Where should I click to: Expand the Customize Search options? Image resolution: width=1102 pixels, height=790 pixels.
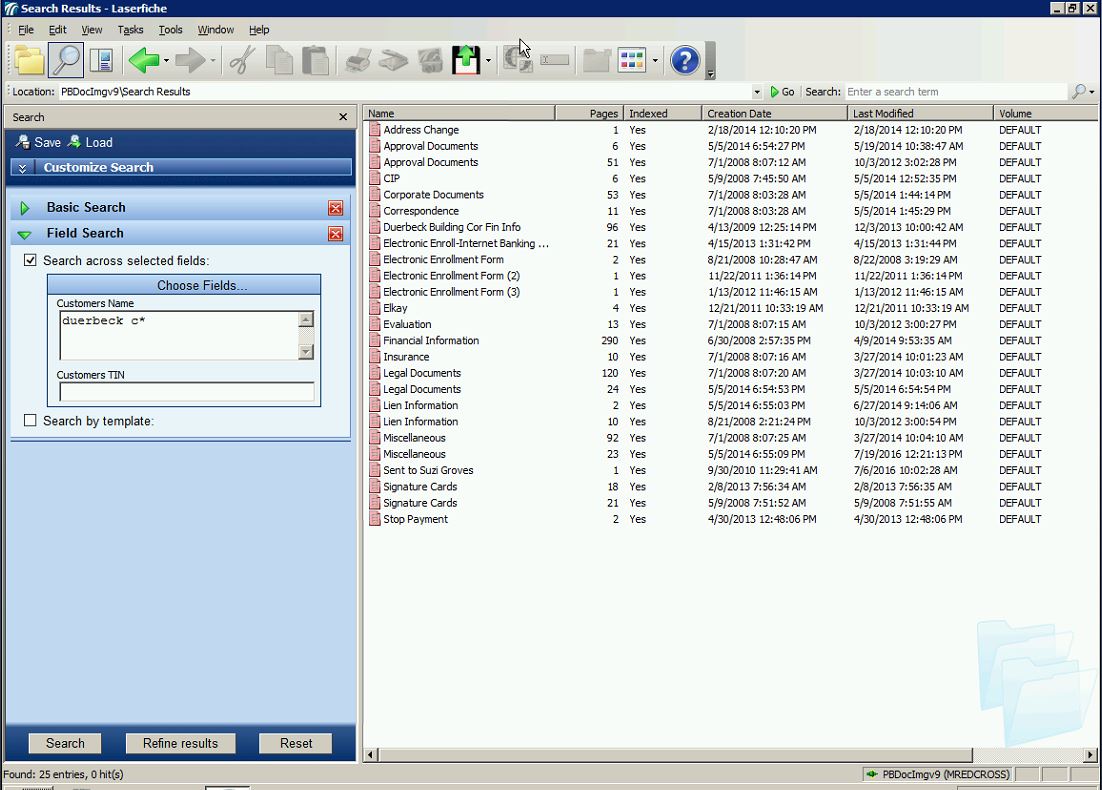pos(23,168)
